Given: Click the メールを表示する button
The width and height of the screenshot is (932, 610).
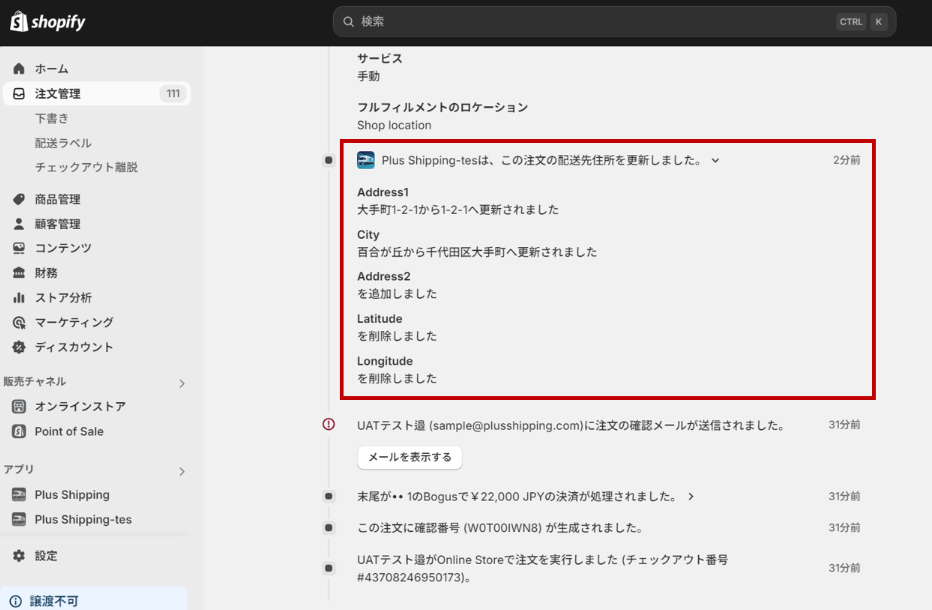Looking at the screenshot, I should [x=409, y=457].
